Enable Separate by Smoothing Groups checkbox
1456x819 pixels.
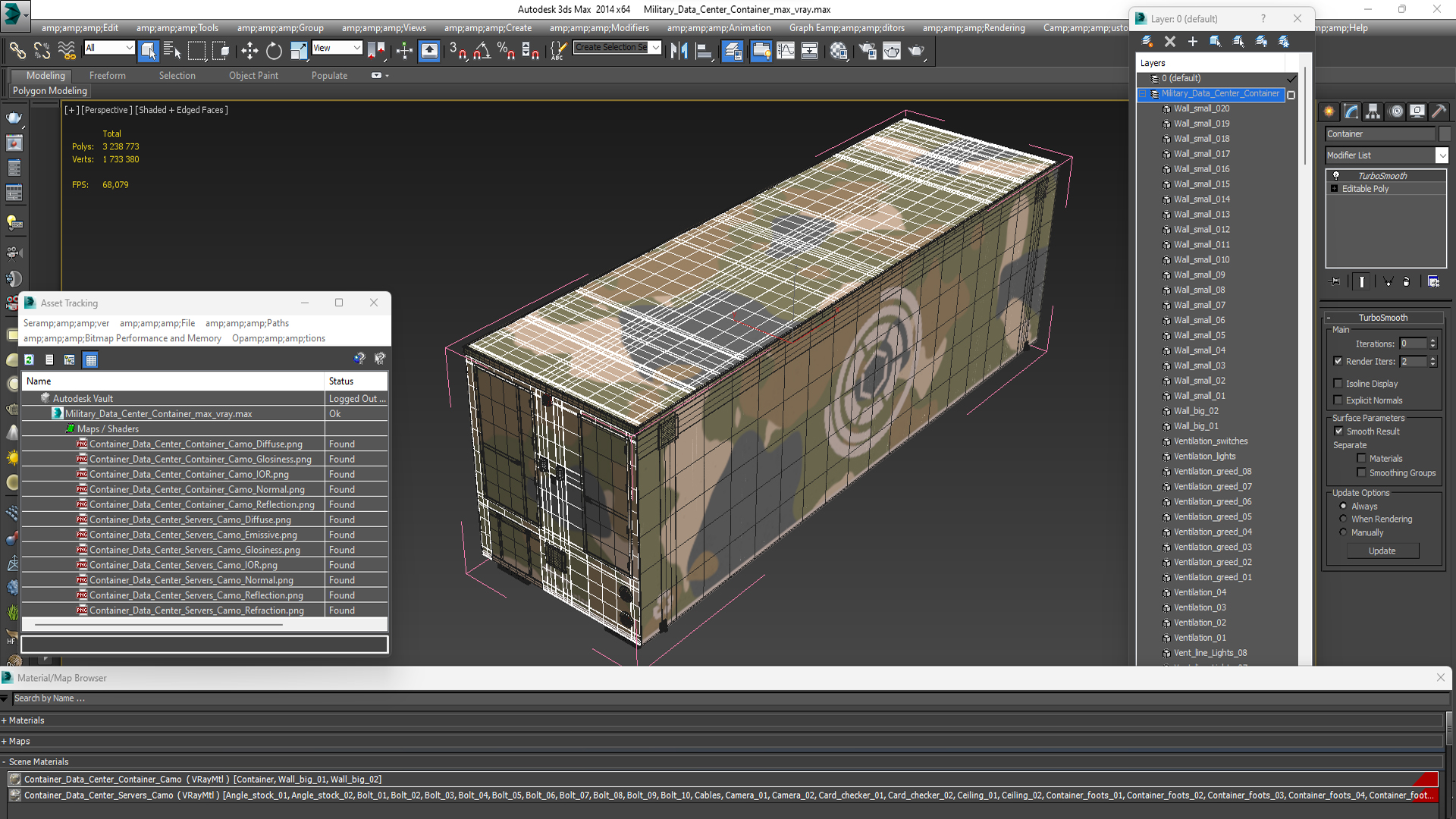coord(1361,472)
